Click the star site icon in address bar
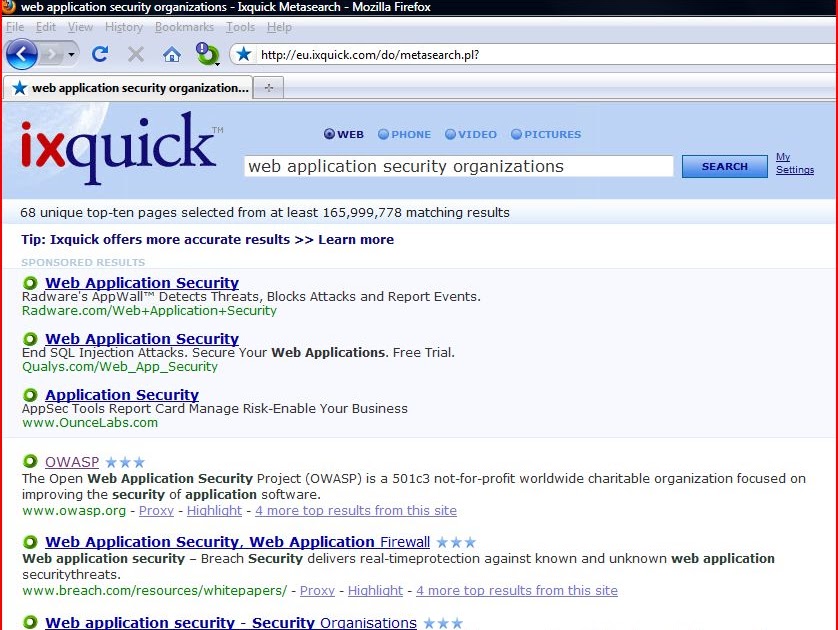Screen dimensions: 838x630 pyautogui.click(x=244, y=54)
